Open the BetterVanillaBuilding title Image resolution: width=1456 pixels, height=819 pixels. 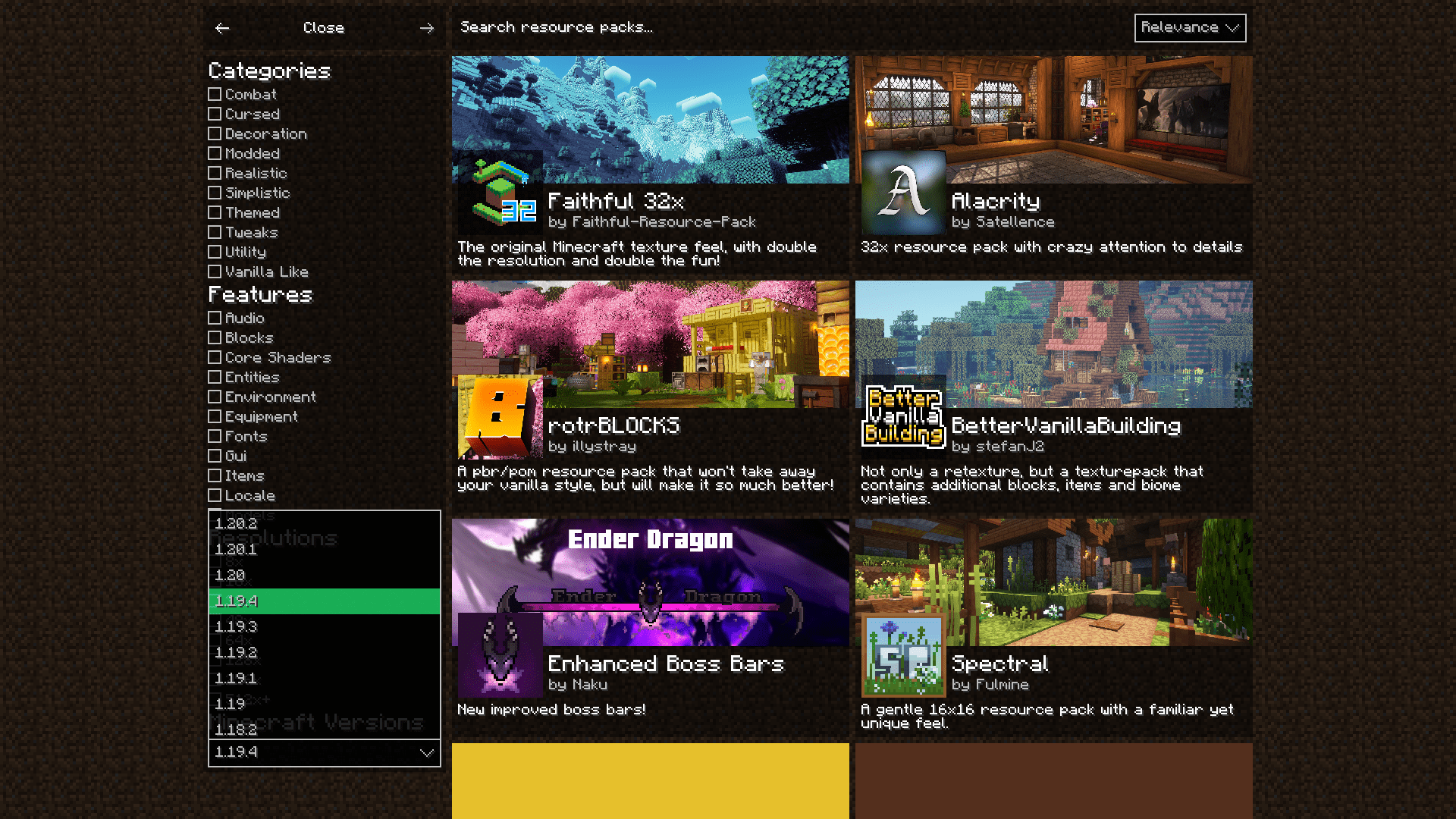[x=1066, y=425]
